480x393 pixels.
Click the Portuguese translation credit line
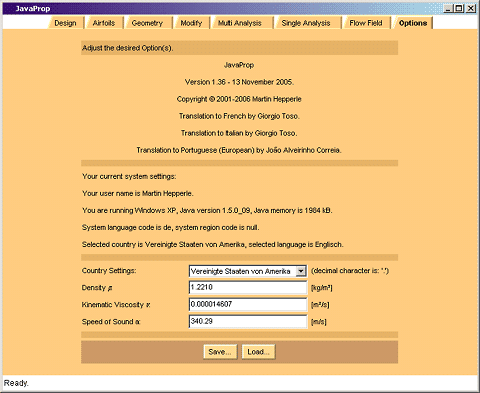click(239, 150)
